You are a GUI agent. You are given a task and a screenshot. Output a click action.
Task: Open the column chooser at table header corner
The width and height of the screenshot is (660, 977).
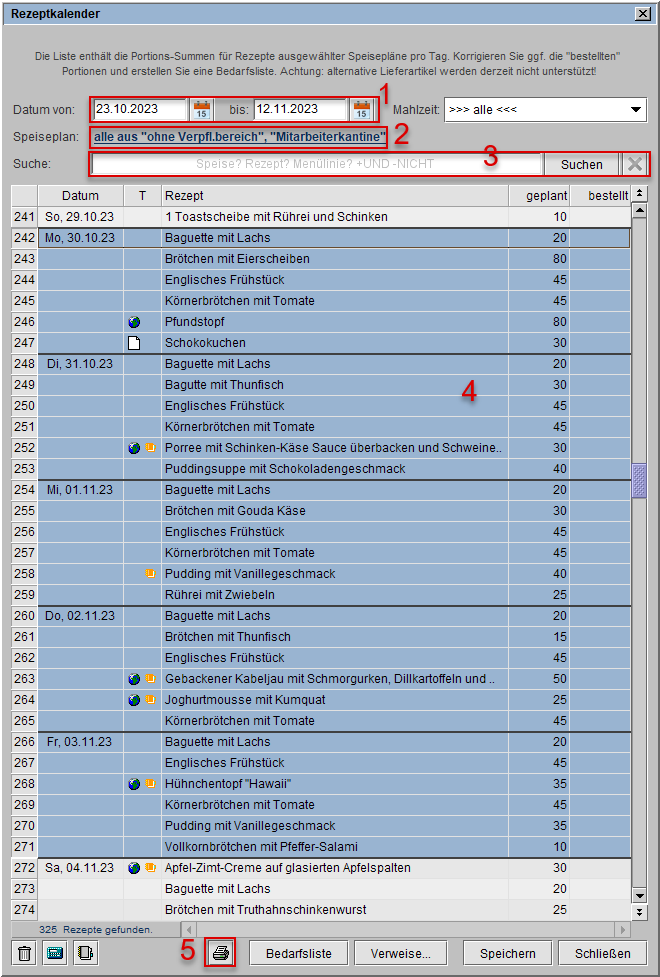click(640, 194)
